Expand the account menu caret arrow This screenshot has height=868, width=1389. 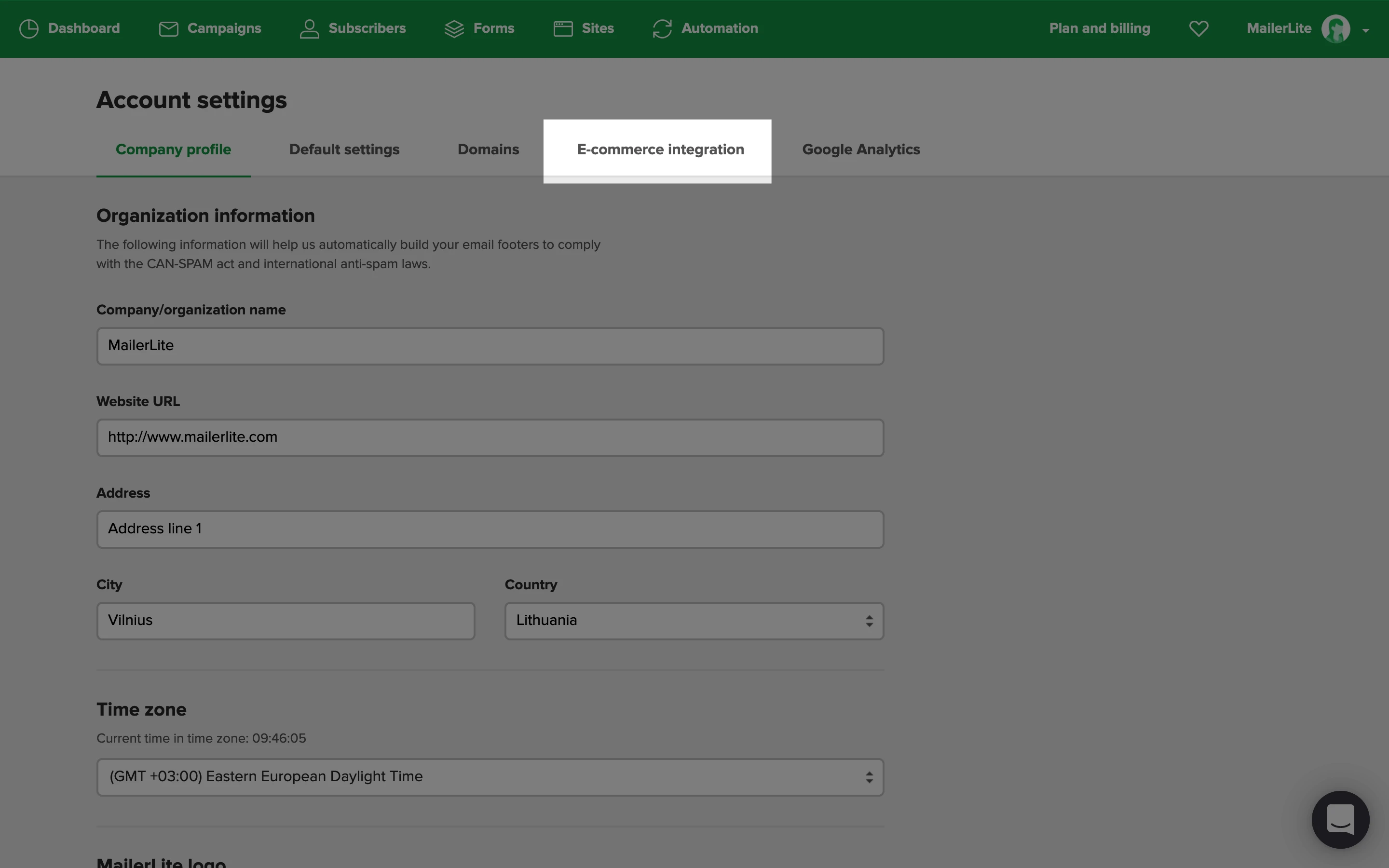pos(1366,30)
